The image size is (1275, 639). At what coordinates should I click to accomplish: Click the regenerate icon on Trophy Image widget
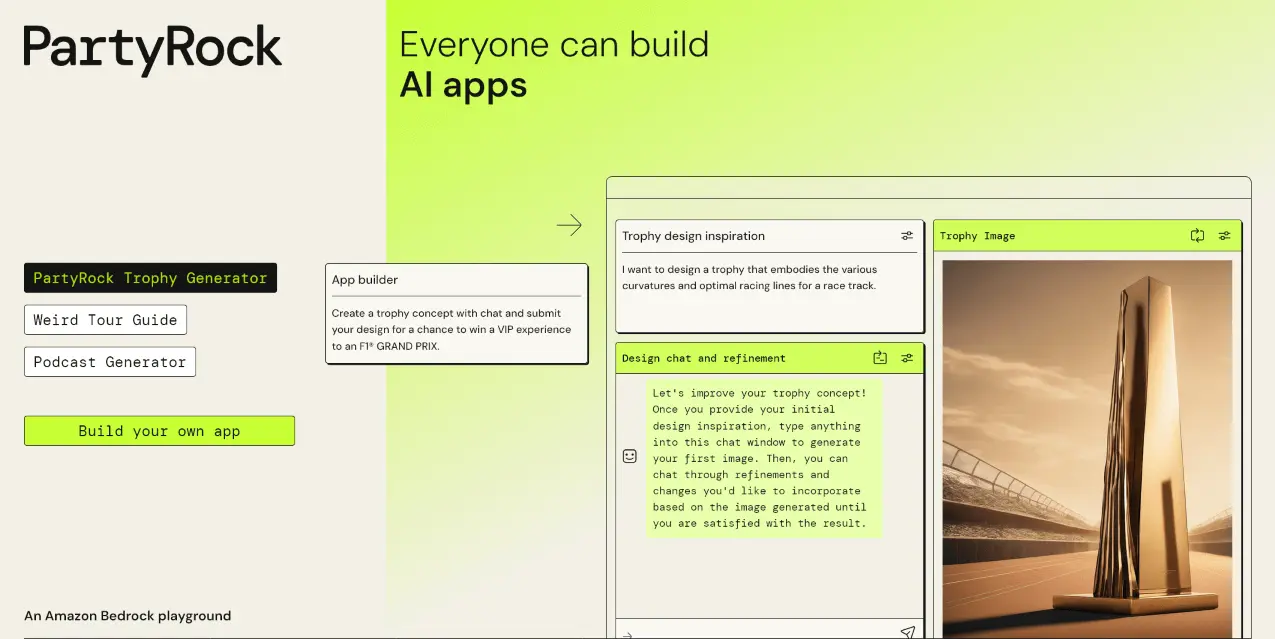point(1197,235)
